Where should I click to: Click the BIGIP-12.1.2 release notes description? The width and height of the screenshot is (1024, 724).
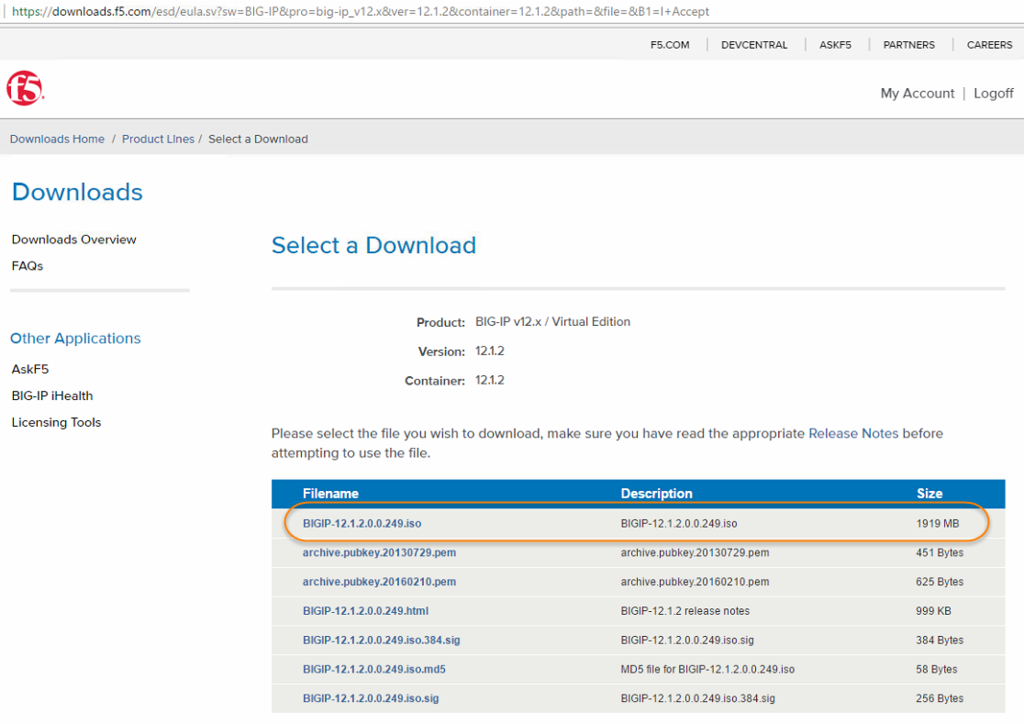tap(685, 611)
